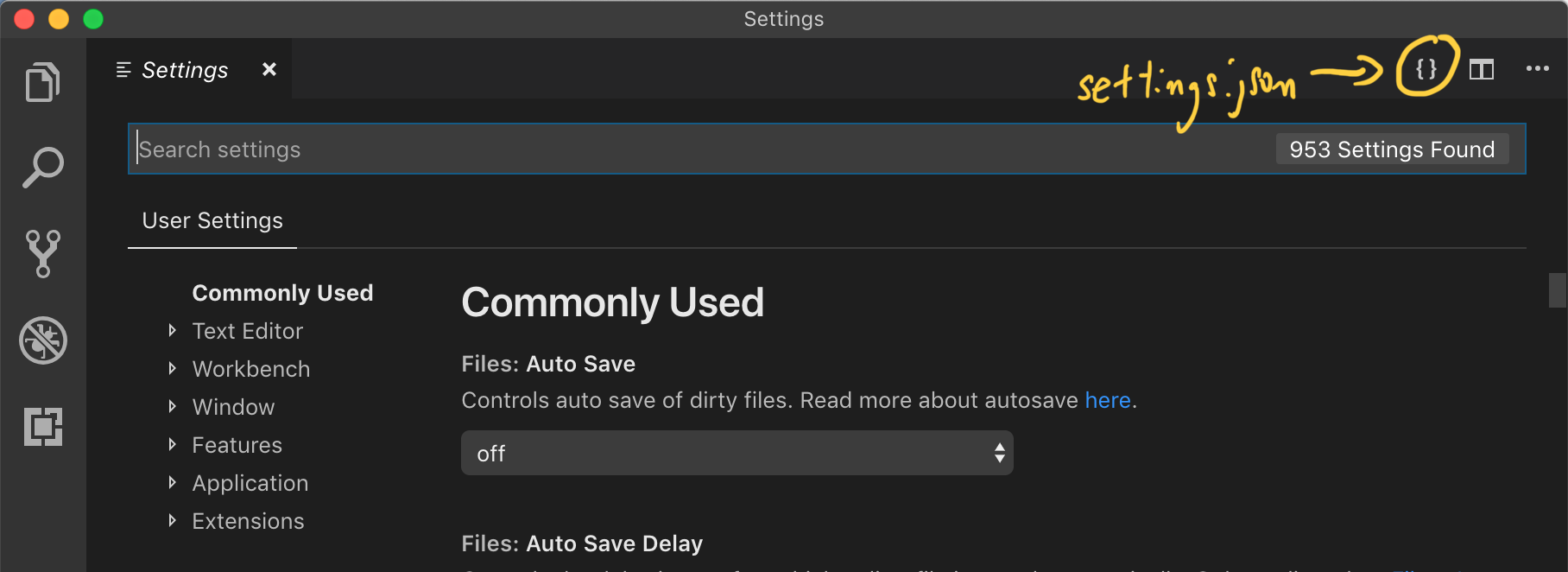This screenshot has height=572, width=1568.
Task: Open the Explorer sidebar icon
Action: click(43, 81)
